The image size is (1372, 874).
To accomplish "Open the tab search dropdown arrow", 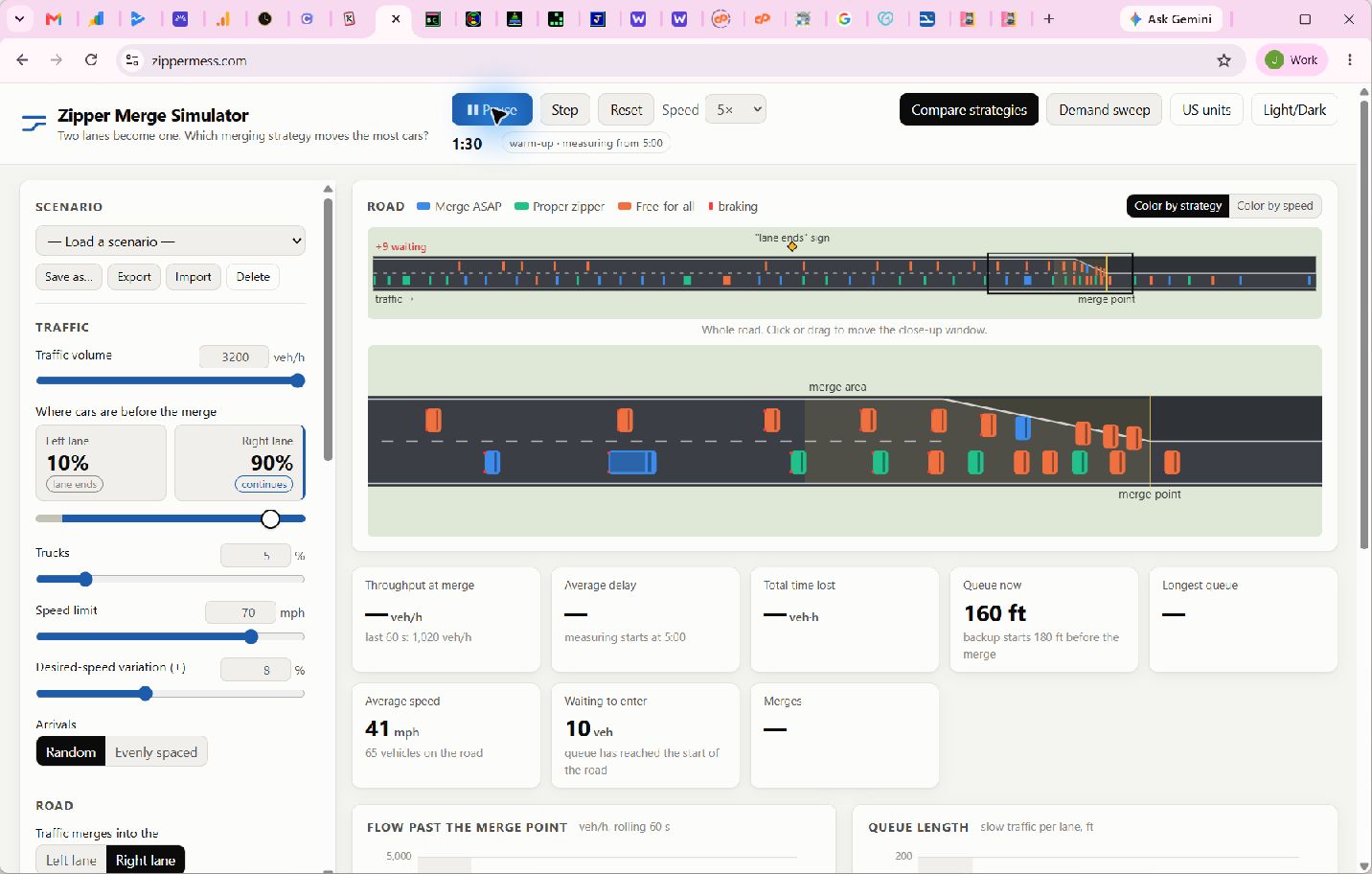I will [19, 19].
